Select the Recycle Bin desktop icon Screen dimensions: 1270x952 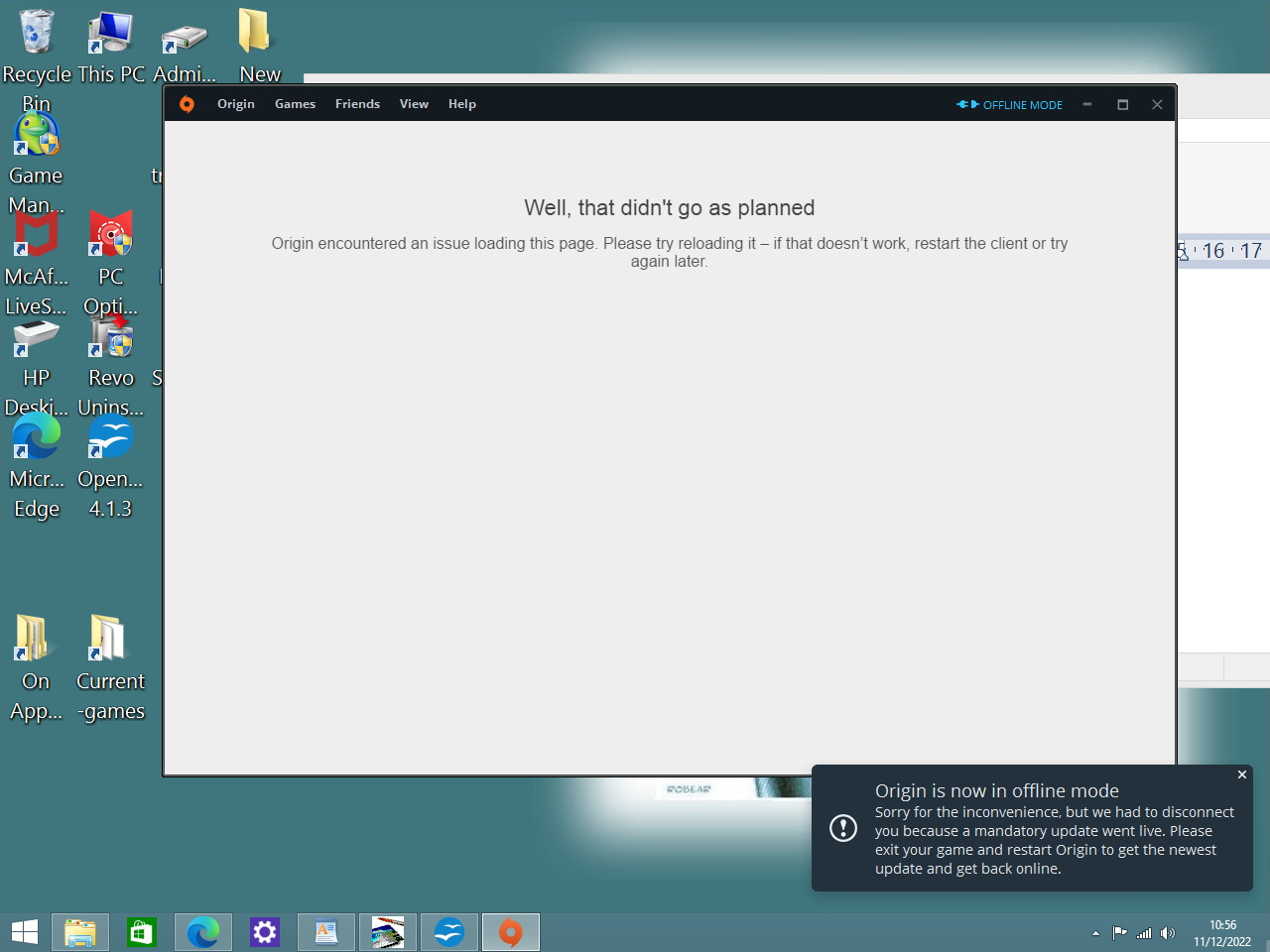click(x=37, y=59)
